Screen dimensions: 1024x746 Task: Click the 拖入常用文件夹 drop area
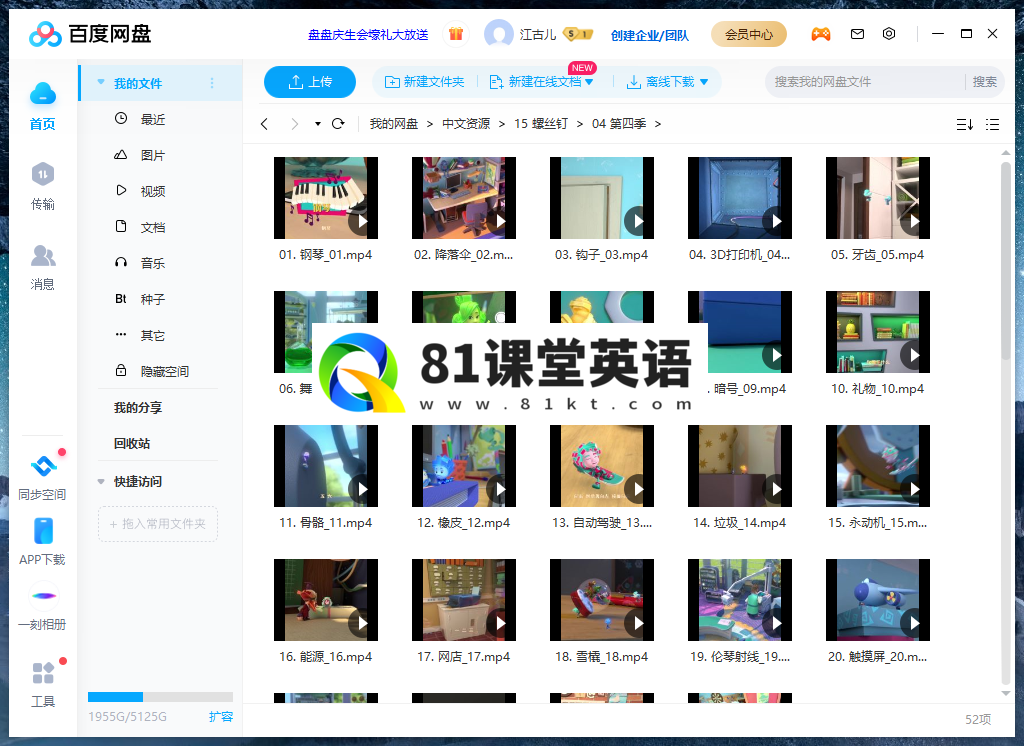157,524
